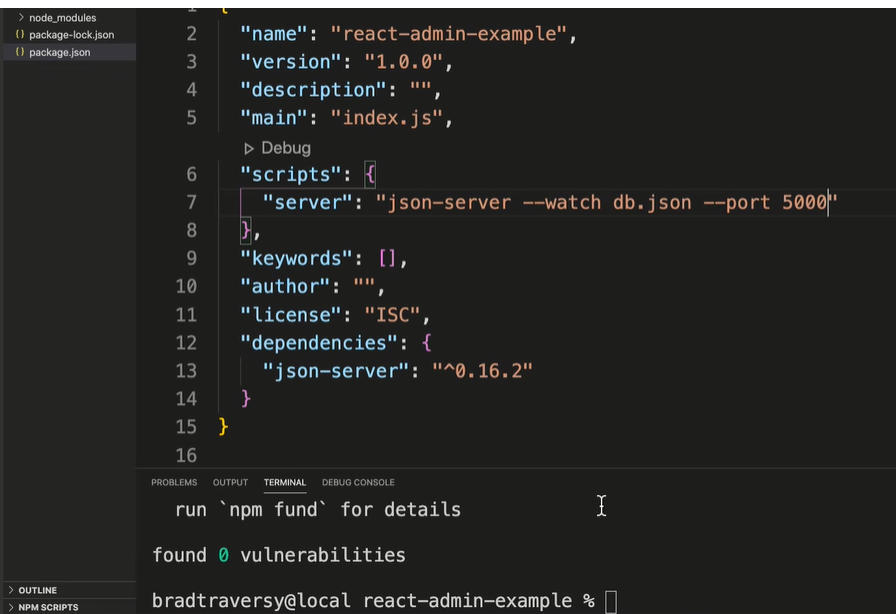Click the "description" key on line 4
The image size is (896, 614).
[x=313, y=90]
